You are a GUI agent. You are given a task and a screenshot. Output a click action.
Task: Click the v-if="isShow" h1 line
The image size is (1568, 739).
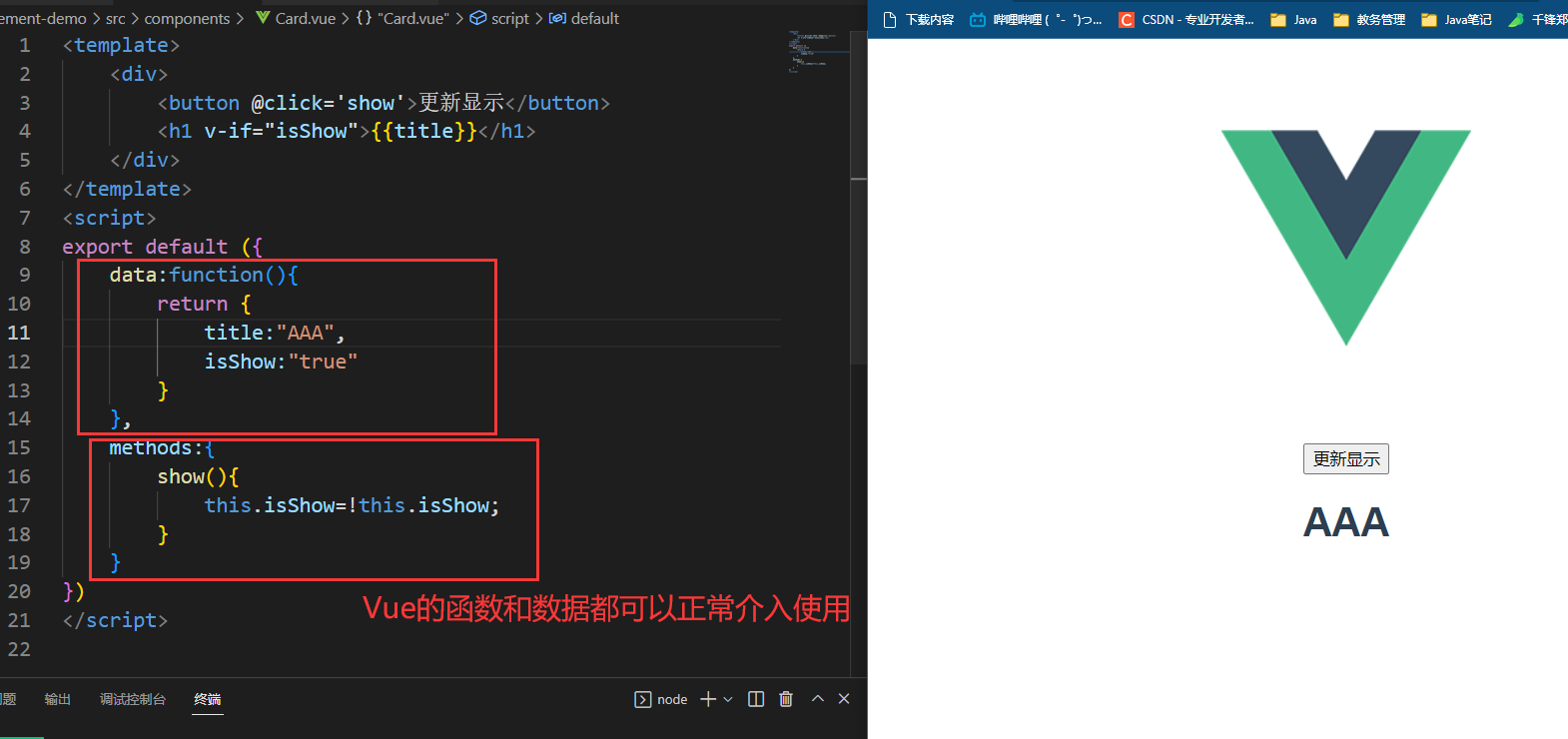tap(347, 131)
